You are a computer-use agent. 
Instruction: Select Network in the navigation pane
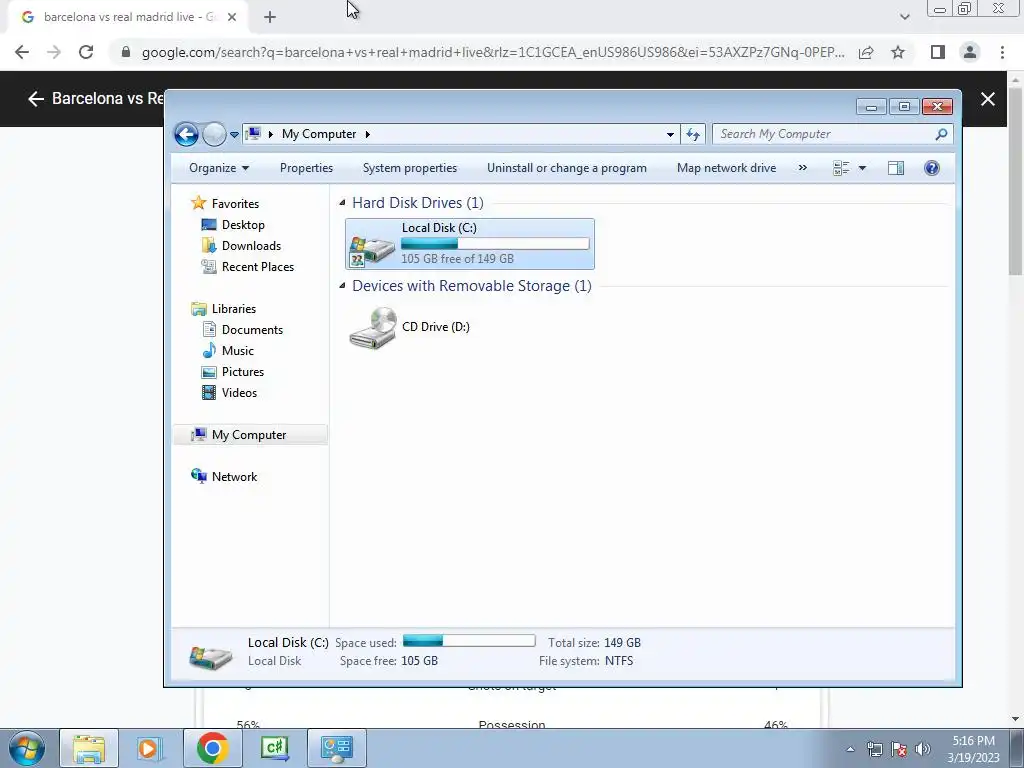[234, 477]
